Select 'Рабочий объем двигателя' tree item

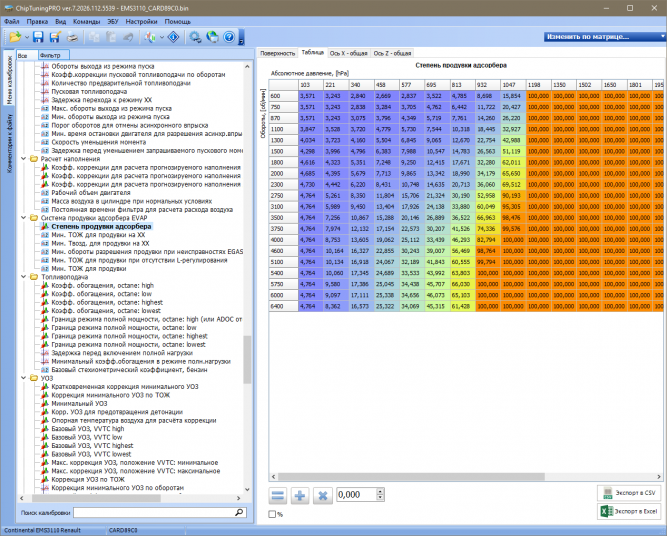click(x=91, y=193)
